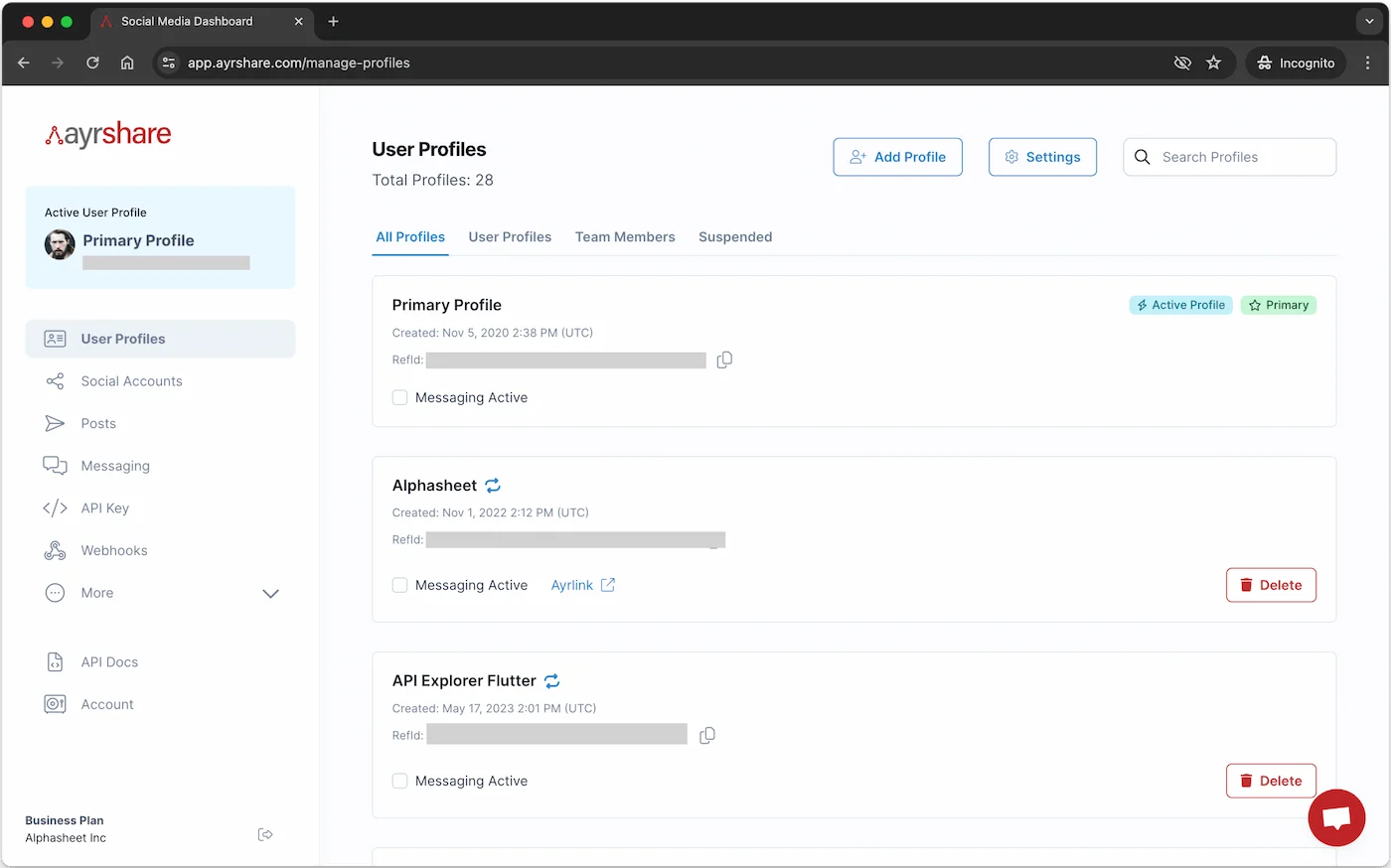The height and width of the screenshot is (868, 1391).
Task: Click the Ayrshare logo
Action: tap(107, 133)
